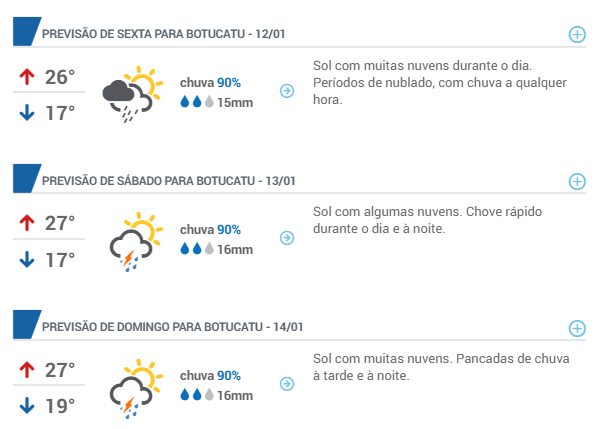
Task: Select the chuva 90% label for Saturday
Action: click(210, 230)
